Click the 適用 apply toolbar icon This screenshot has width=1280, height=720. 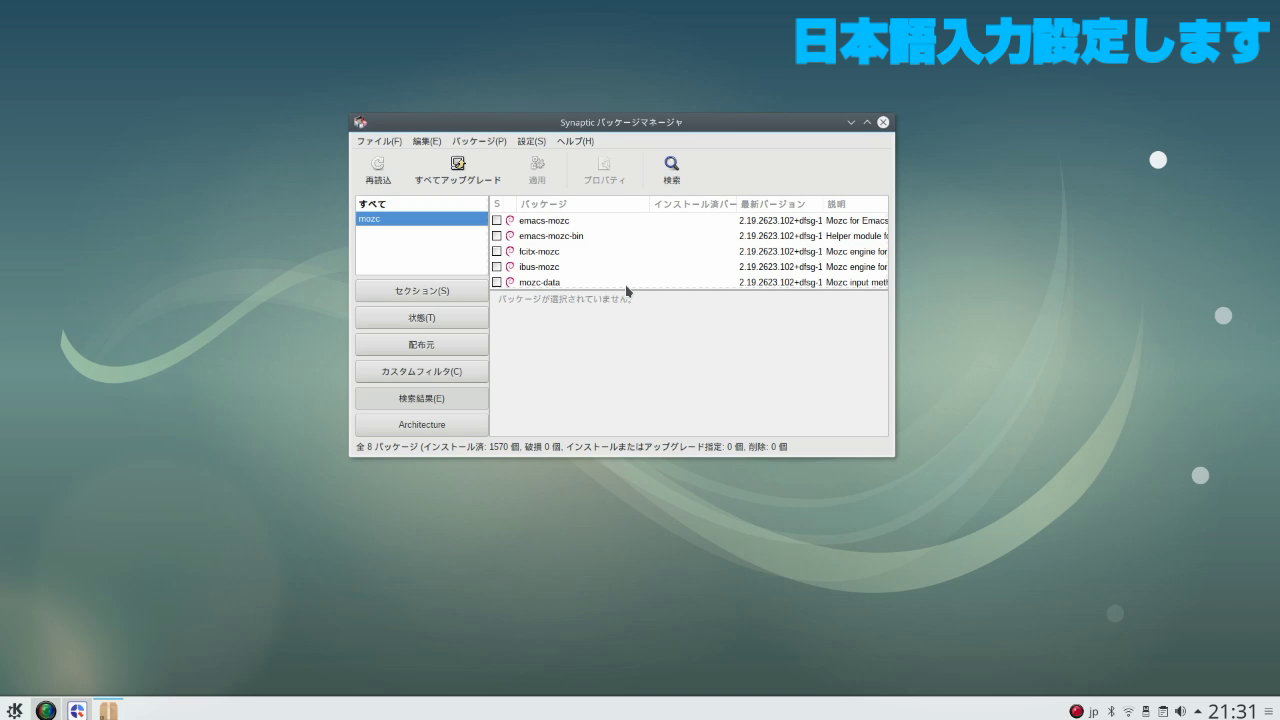point(537,163)
